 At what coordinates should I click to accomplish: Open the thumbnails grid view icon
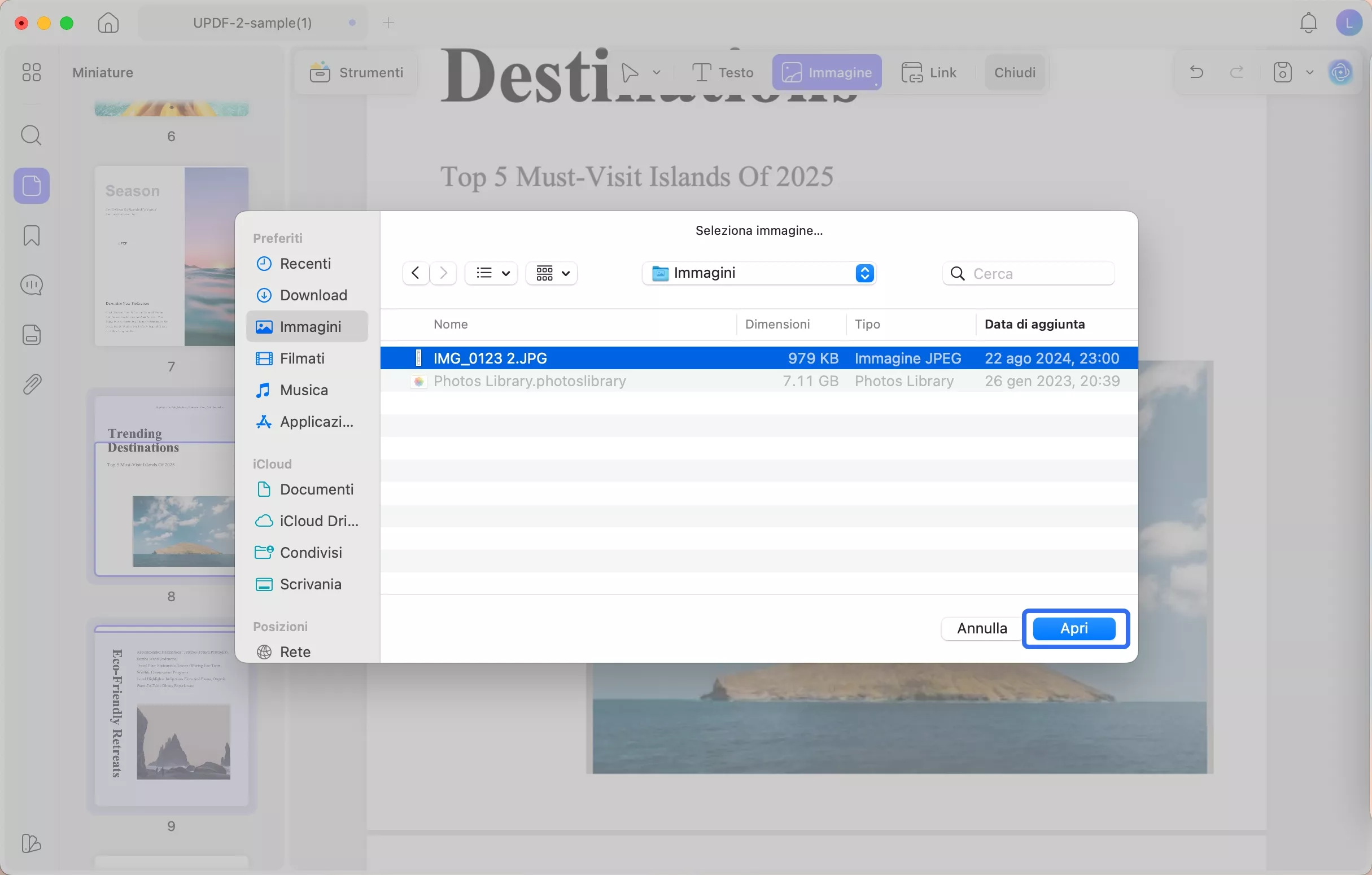coord(32,72)
